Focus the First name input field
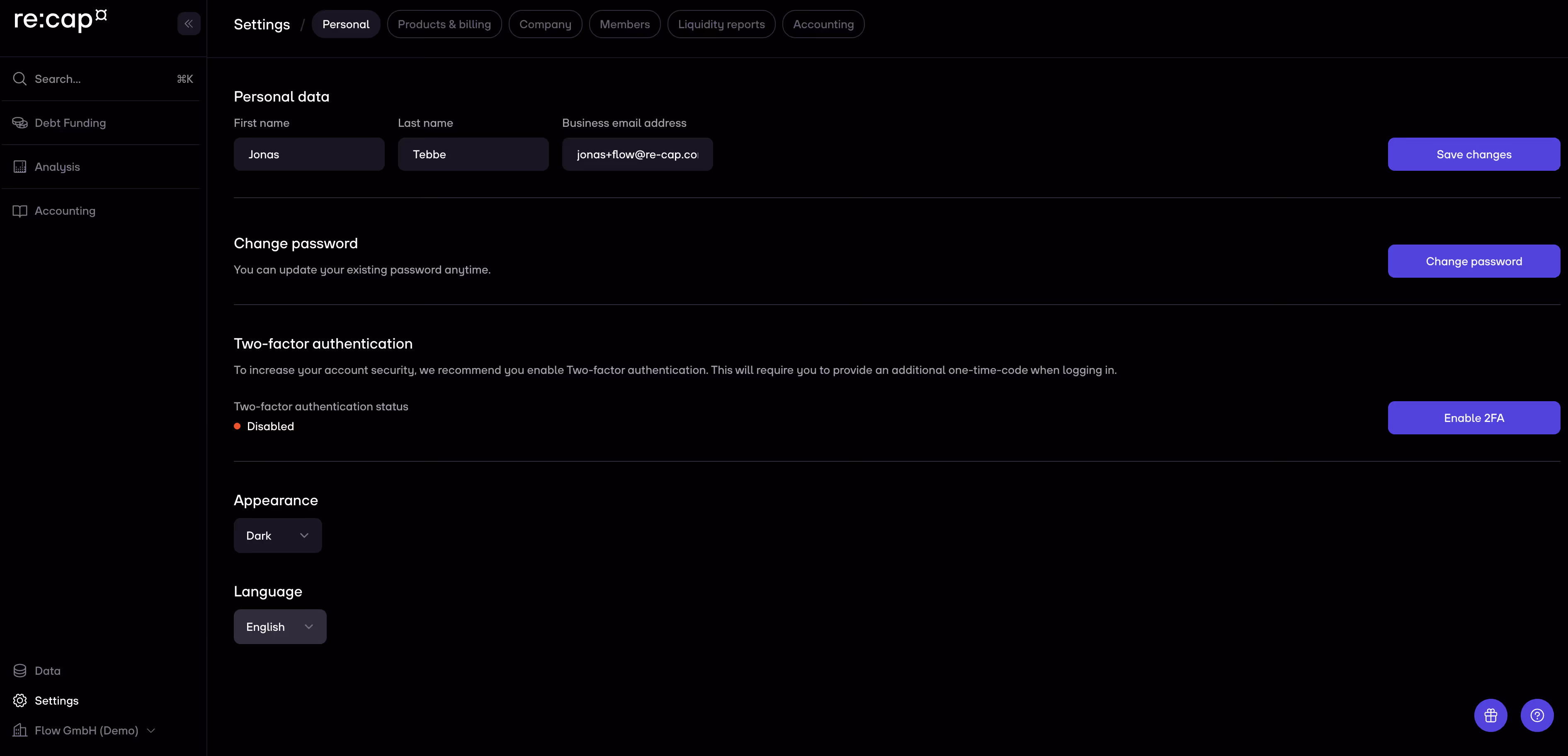The width and height of the screenshot is (1568, 756). (x=308, y=155)
